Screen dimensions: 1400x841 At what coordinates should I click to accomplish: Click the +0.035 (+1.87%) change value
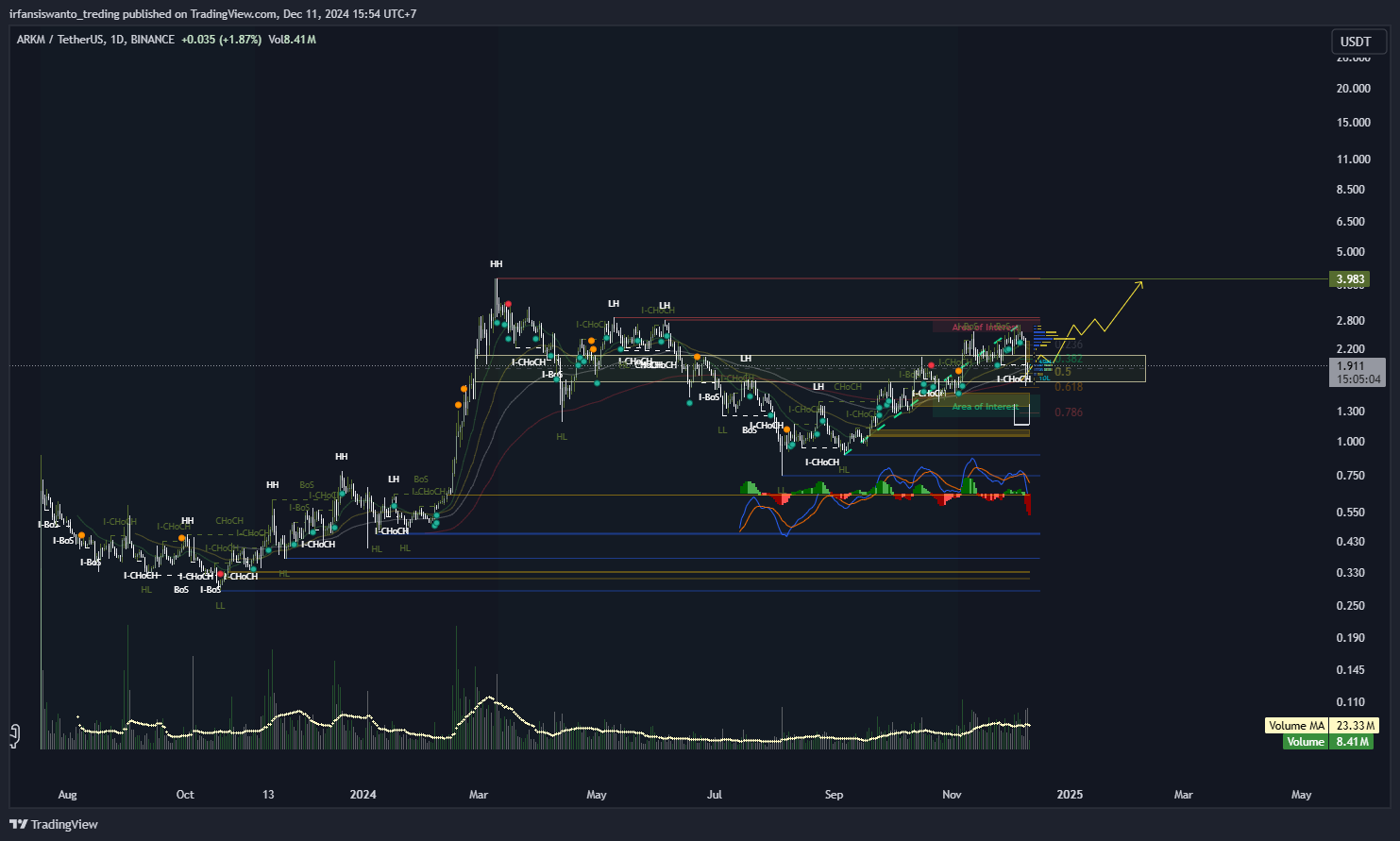click(221, 40)
